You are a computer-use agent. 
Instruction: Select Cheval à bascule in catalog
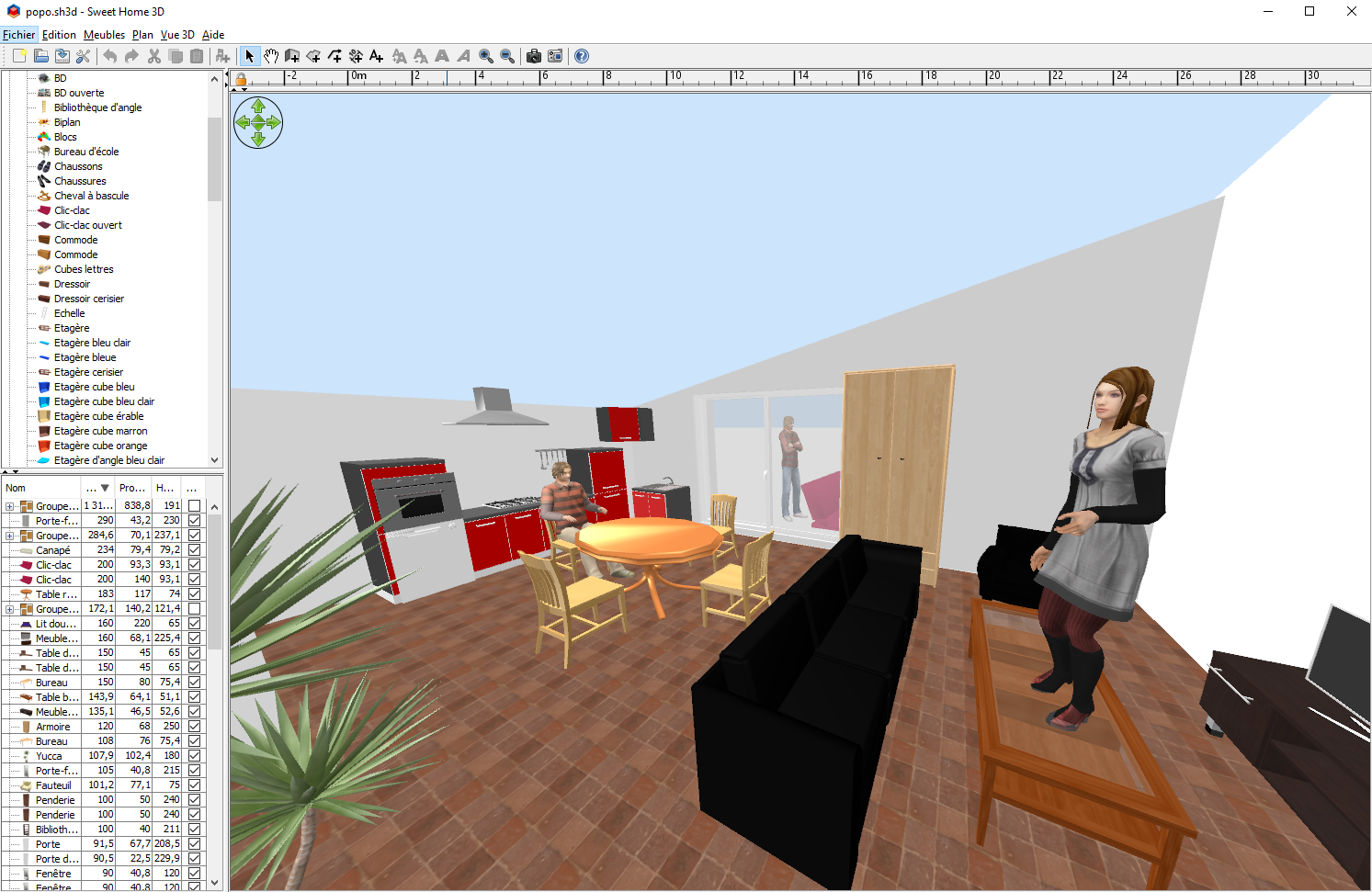coord(91,196)
